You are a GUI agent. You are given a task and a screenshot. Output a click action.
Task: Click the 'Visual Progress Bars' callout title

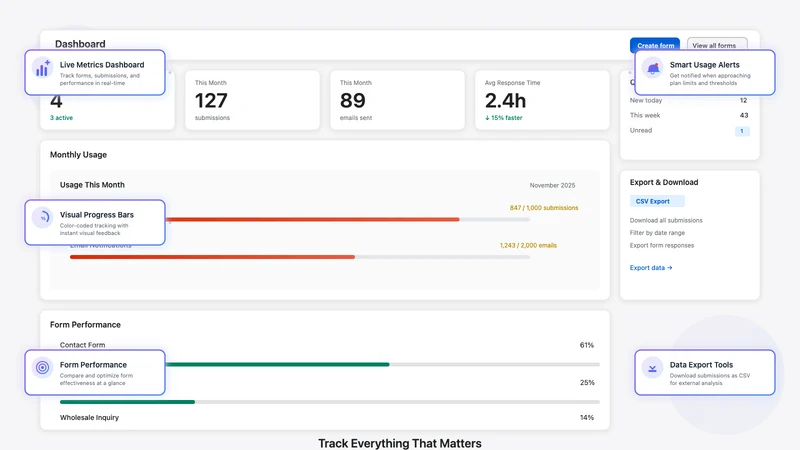96,215
